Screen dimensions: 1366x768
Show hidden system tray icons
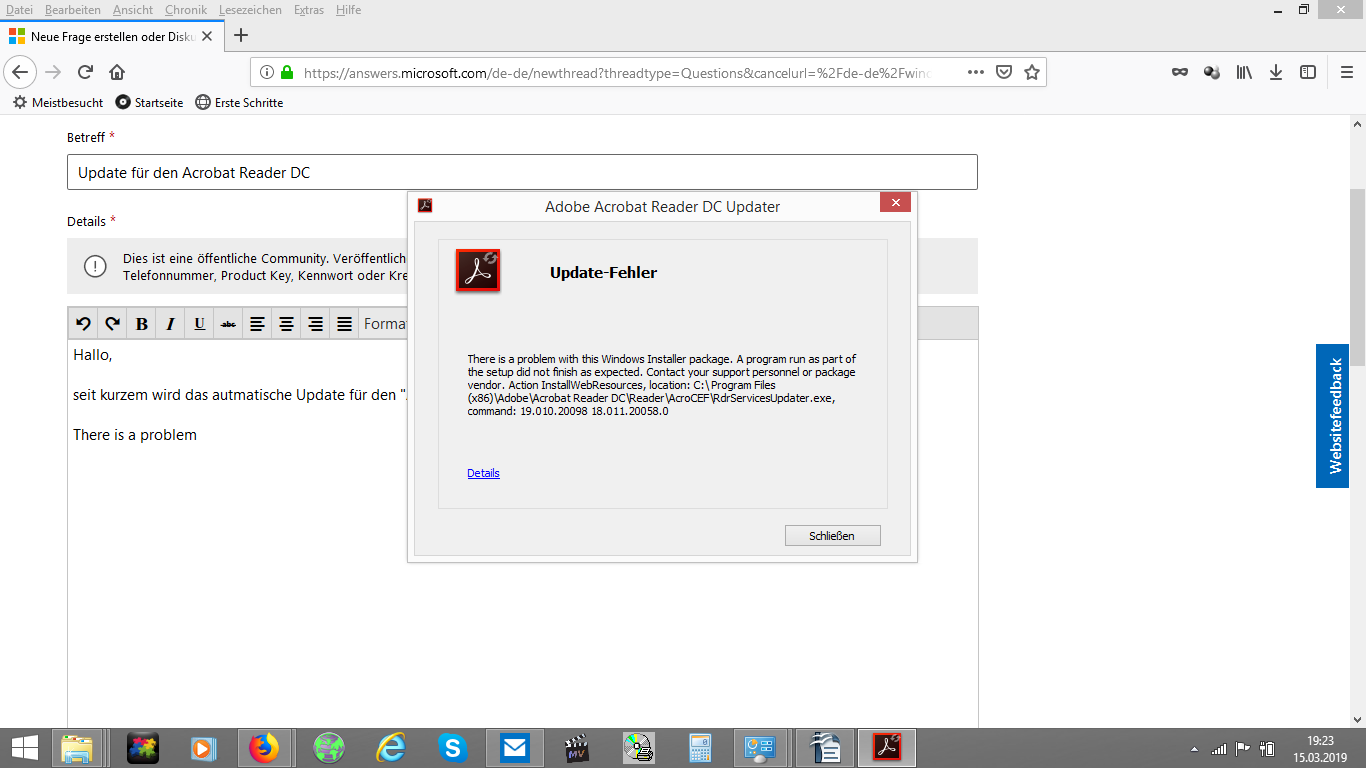coord(1194,748)
